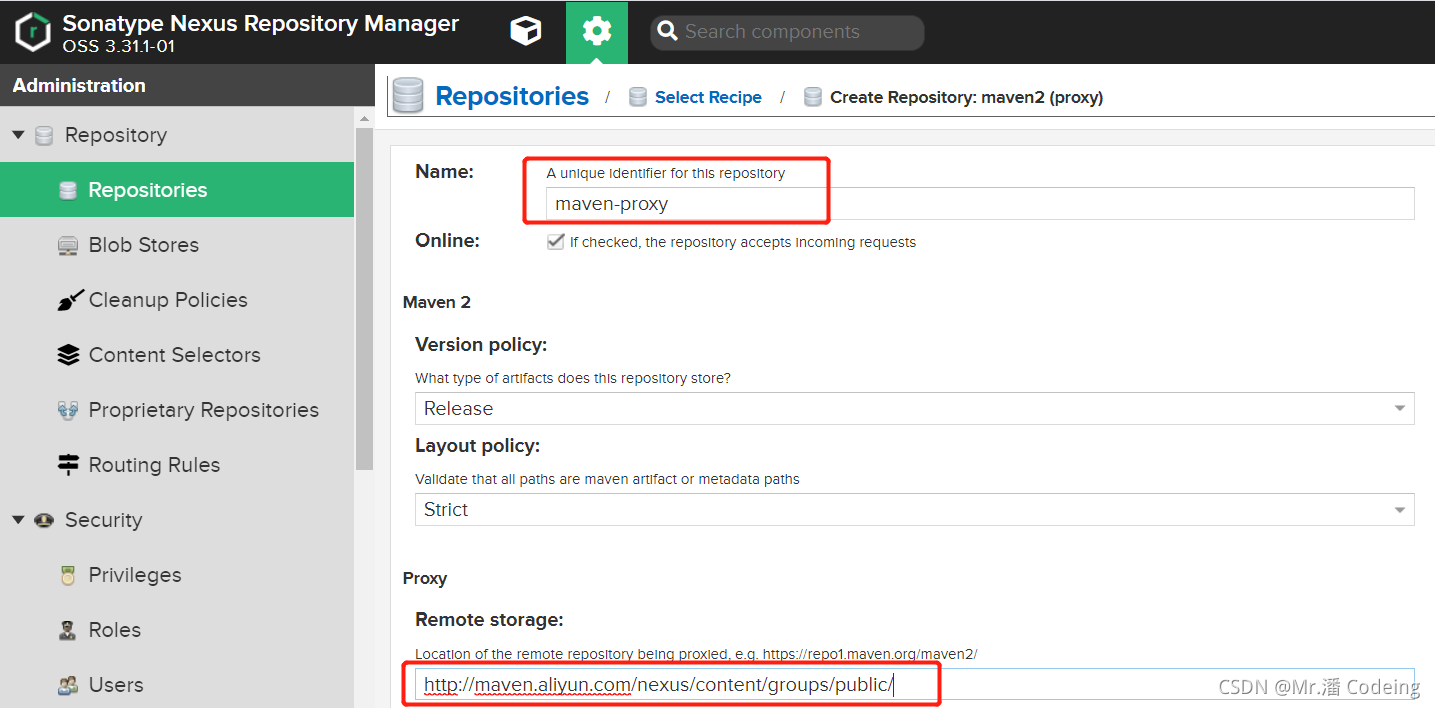The image size is (1435, 708).
Task: Click the search magnifier icon
Action: click(x=668, y=32)
